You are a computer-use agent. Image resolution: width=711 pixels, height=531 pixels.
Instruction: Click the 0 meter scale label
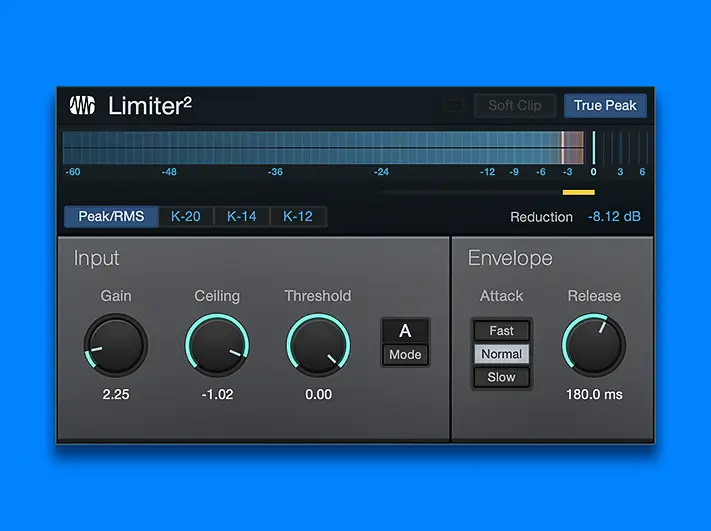pos(594,172)
